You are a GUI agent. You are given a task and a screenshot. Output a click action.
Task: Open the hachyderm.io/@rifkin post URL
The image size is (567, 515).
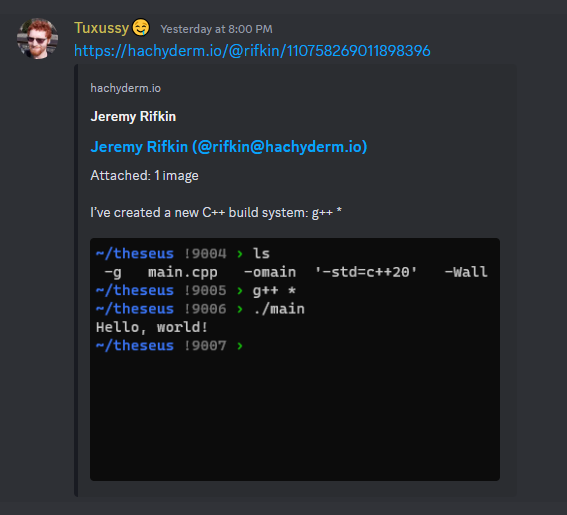(x=252, y=51)
